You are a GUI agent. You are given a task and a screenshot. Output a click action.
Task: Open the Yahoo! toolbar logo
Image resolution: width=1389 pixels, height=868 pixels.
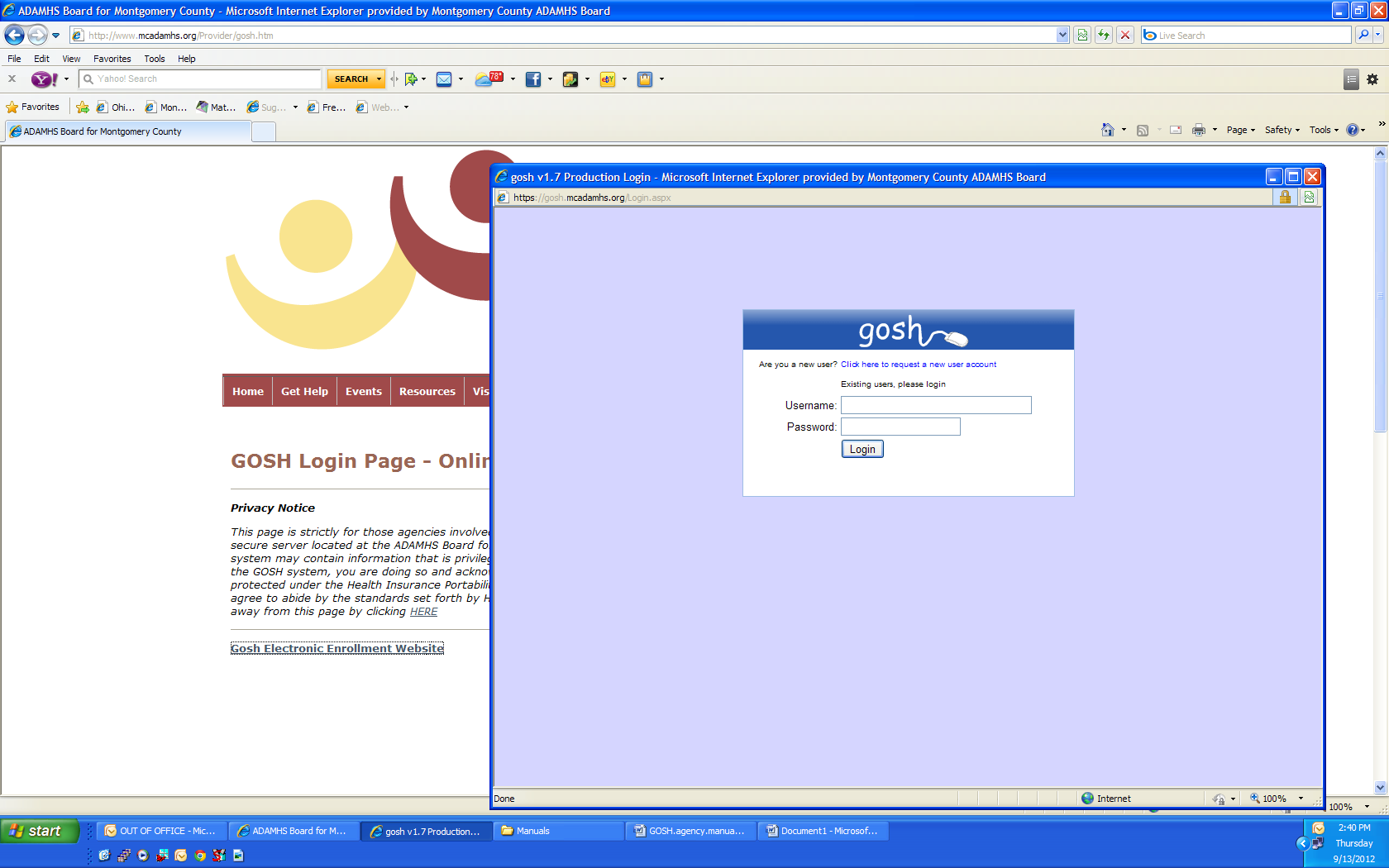(x=44, y=79)
